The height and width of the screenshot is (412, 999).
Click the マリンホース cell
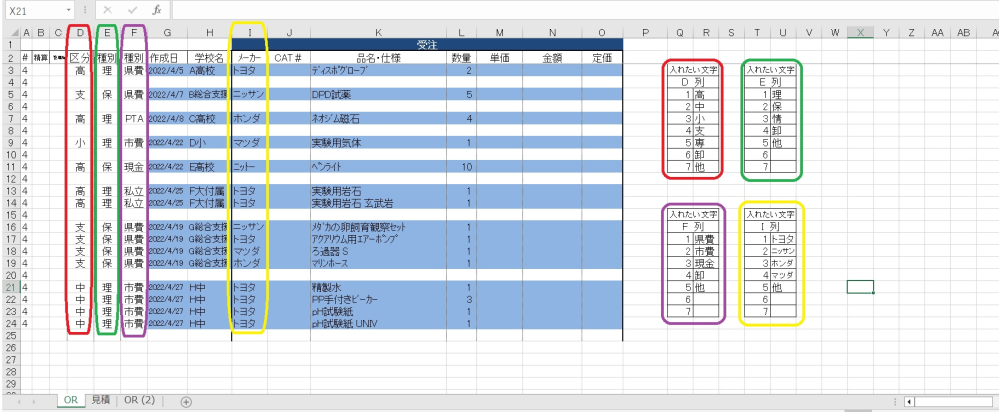(x=378, y=263)
